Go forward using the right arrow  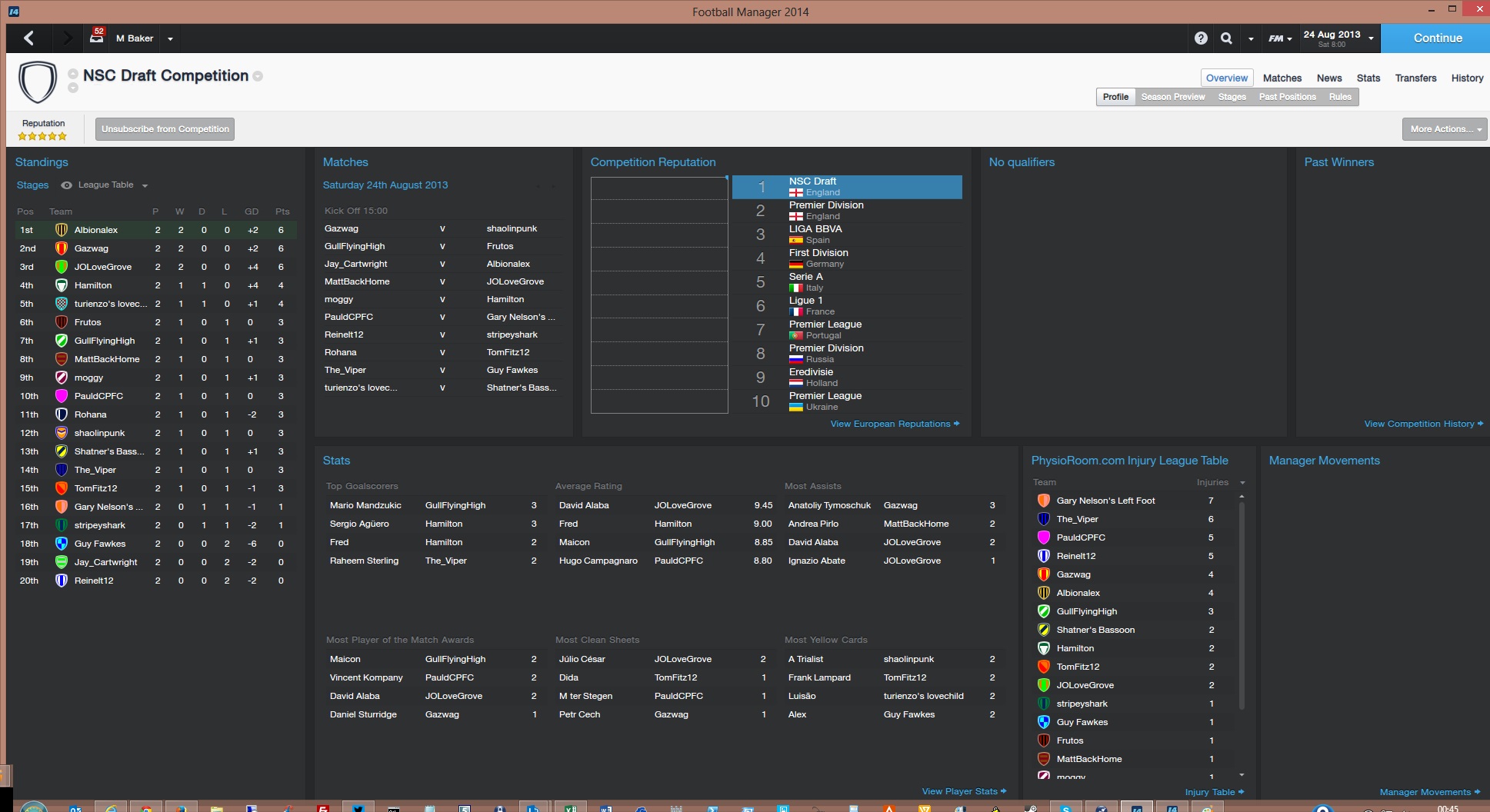[68, 38]
